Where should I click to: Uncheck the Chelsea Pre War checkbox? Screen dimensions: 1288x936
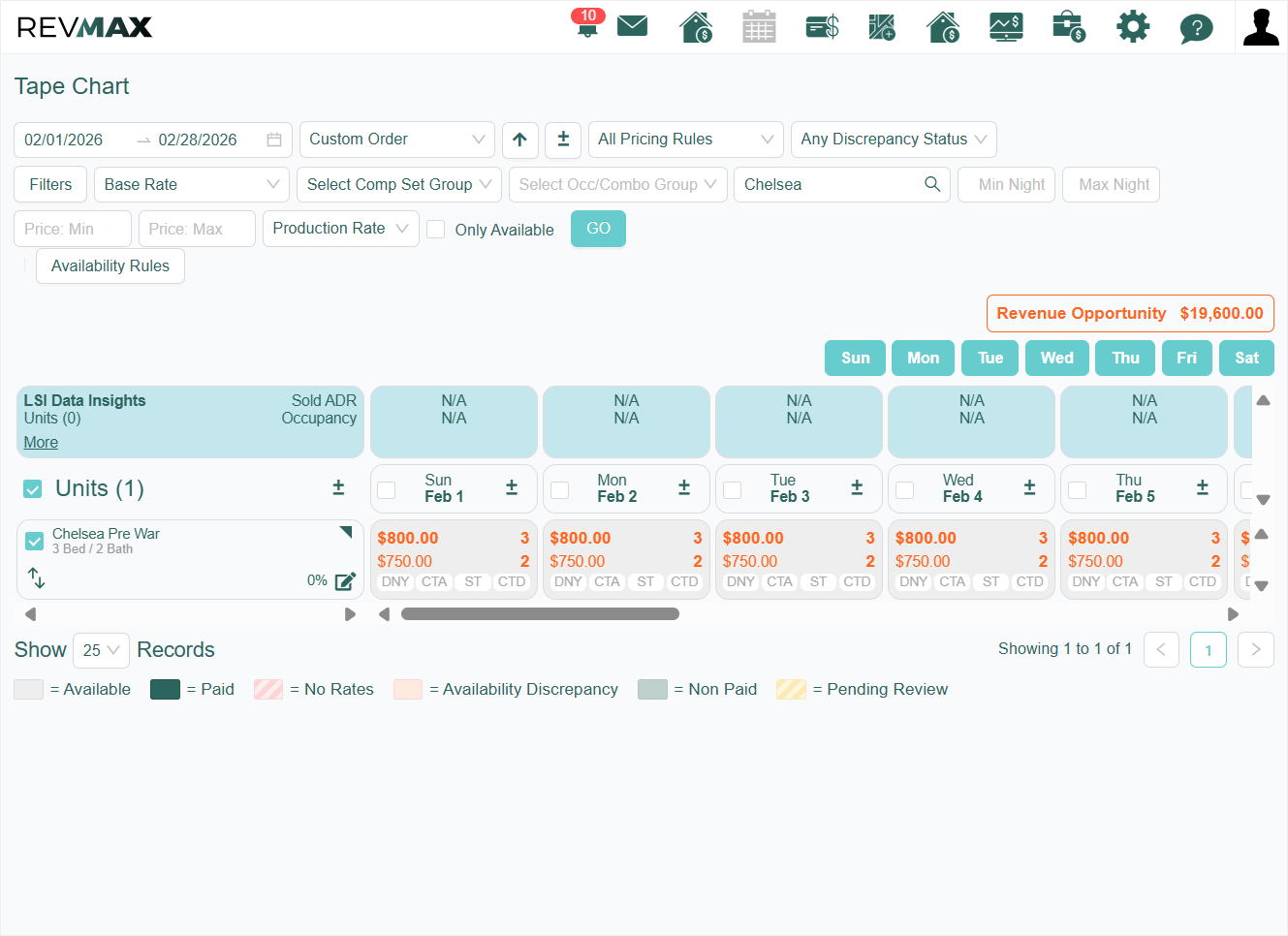click(35, 541)
